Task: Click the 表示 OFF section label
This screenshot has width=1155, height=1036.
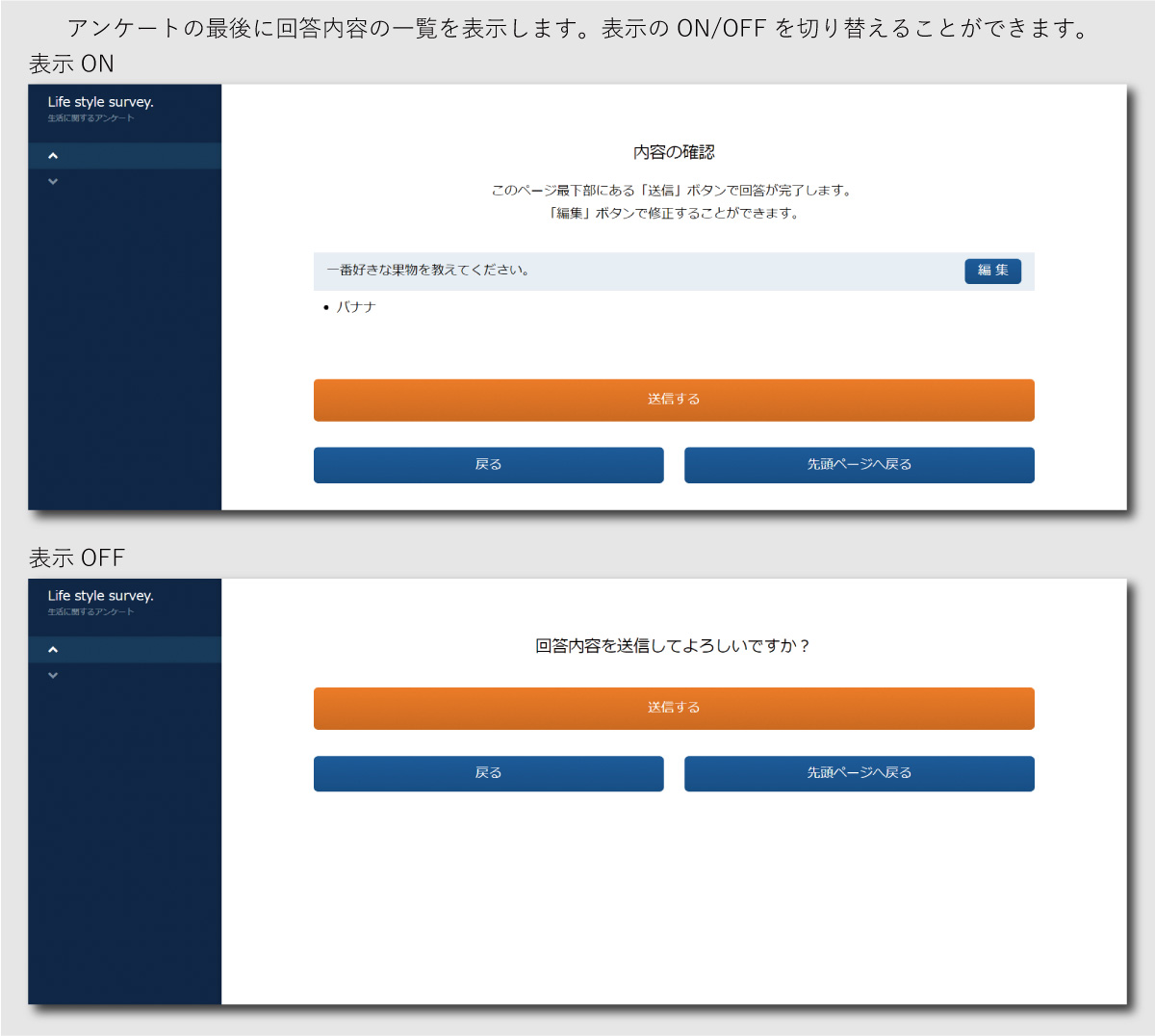Action: click(77, 558)
